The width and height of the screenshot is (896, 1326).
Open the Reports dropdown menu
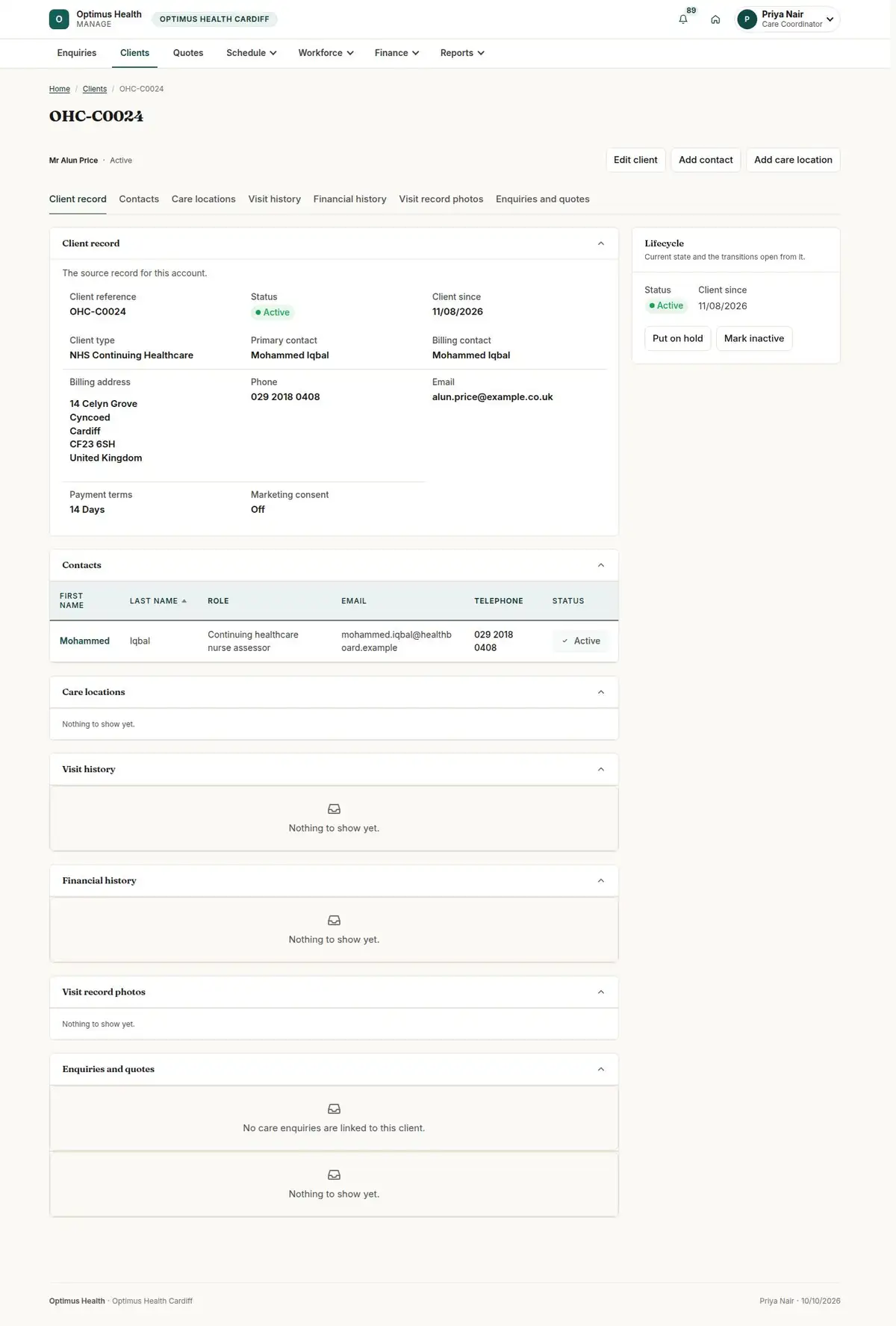point(462,53)
